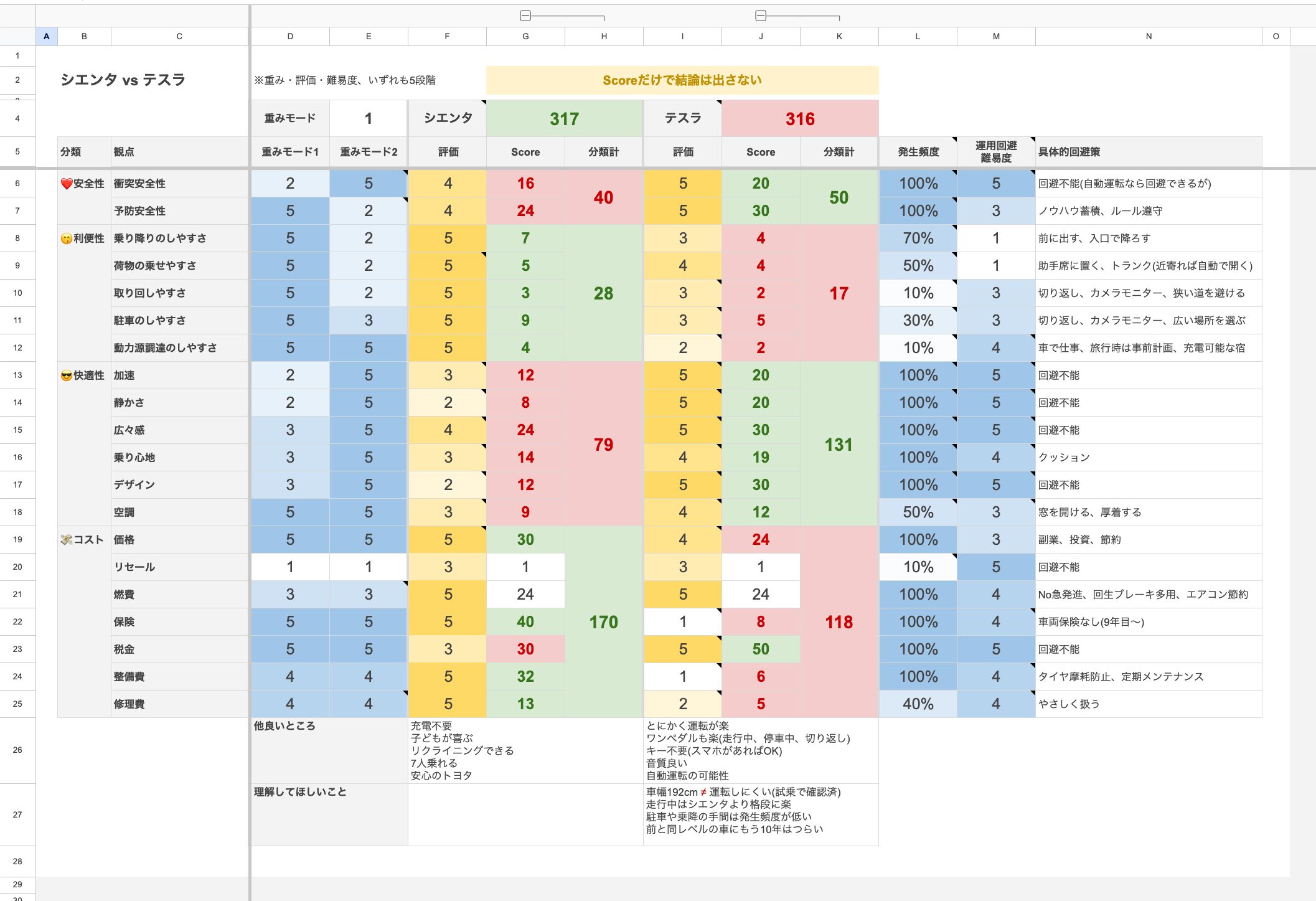Click the heart emoji 安全性 category cell
Viewport: 1316px width, 901px height.
point(83,184)
